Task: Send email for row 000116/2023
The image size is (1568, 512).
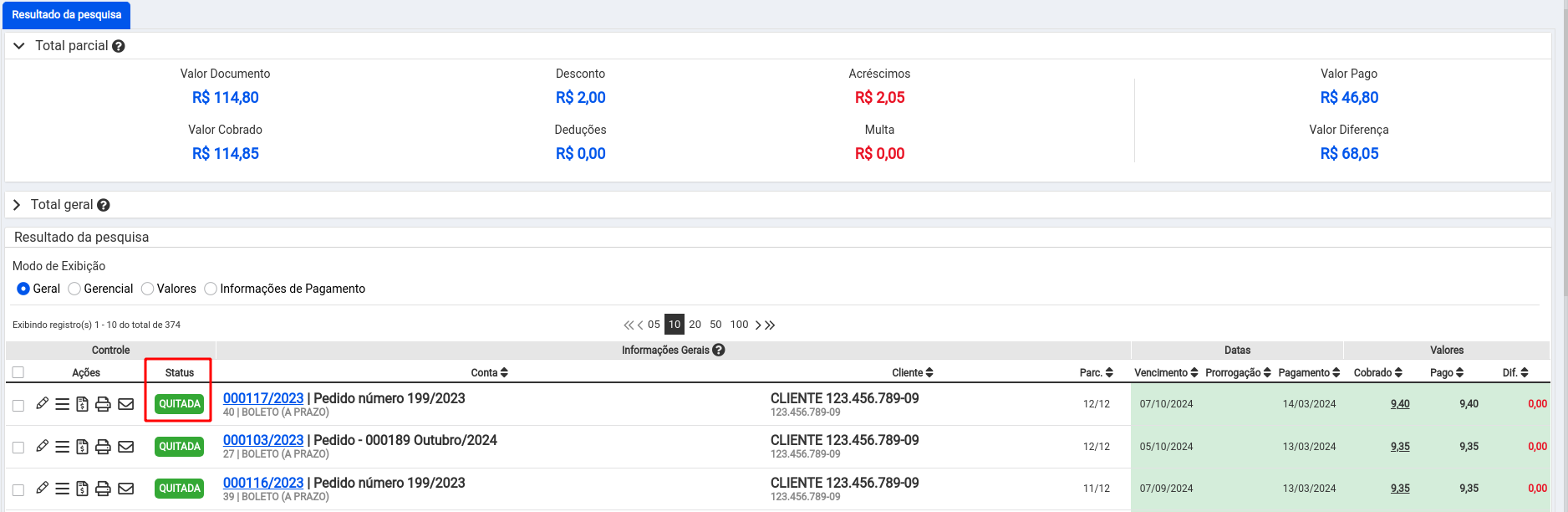Action: click(x=126, y=489)
